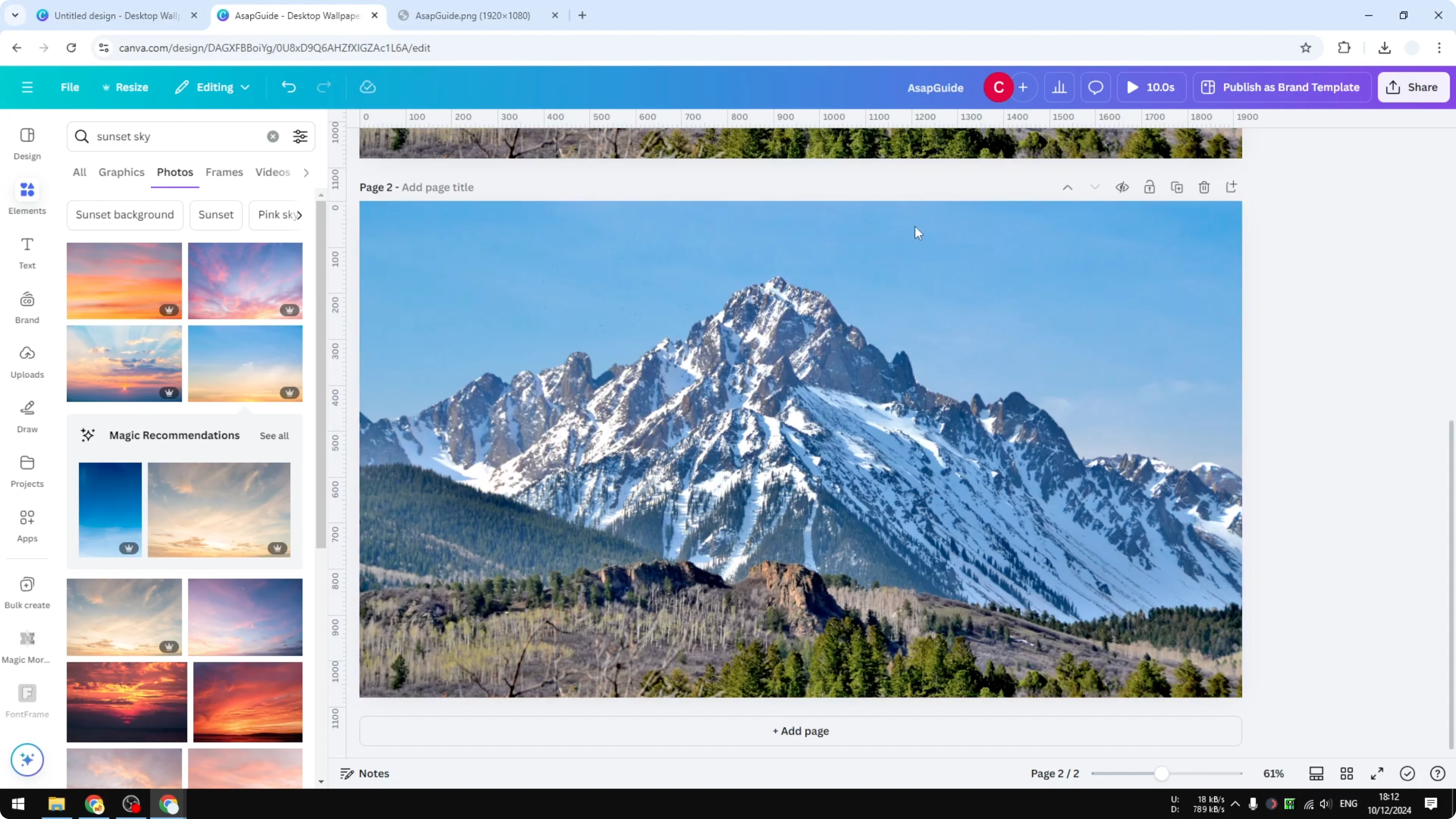Expand more photo categories with the chevron

pos(306,173)
